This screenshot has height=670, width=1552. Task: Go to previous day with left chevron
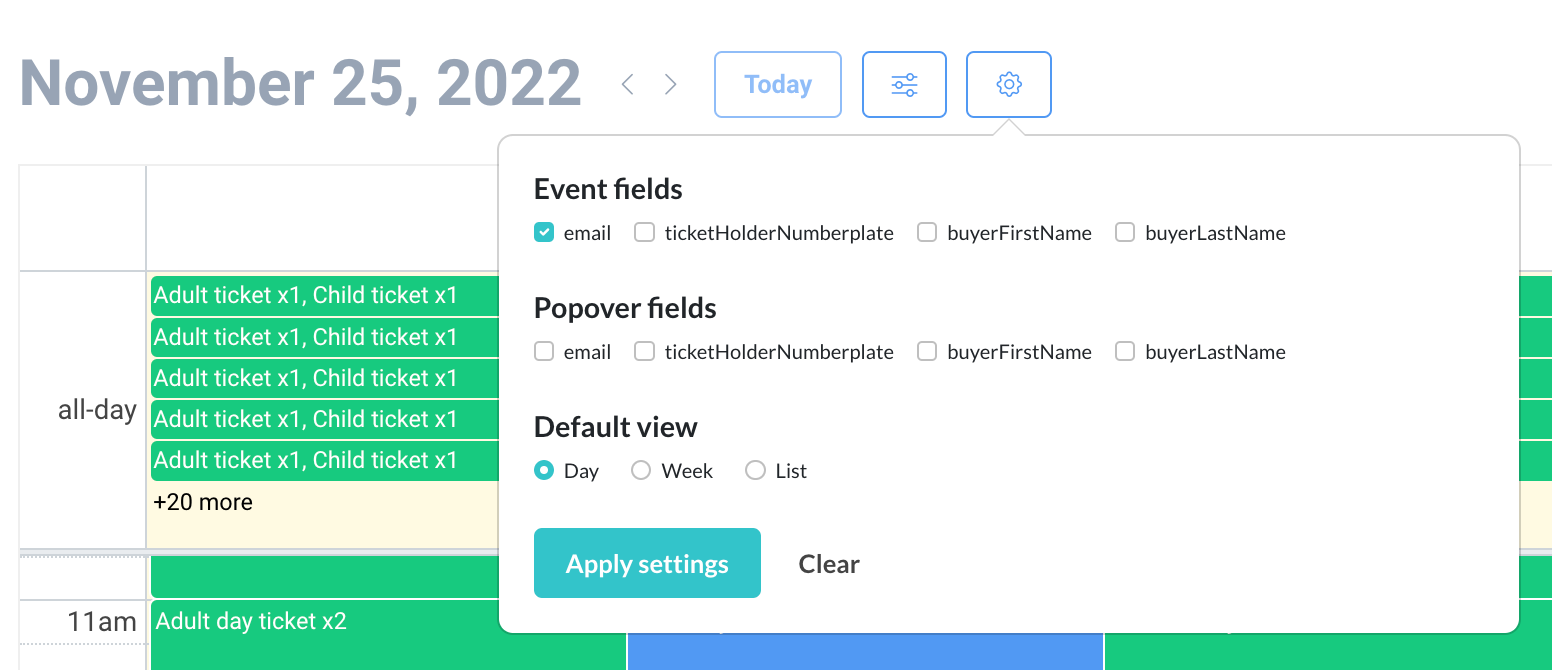click(628, 85)
